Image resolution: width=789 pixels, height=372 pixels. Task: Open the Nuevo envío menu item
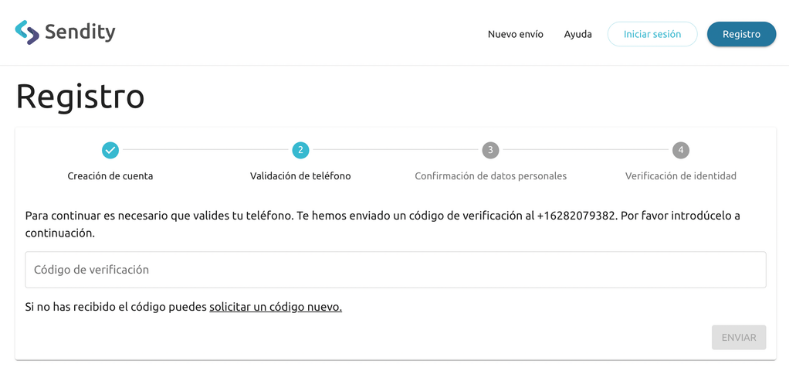point(515,34)
